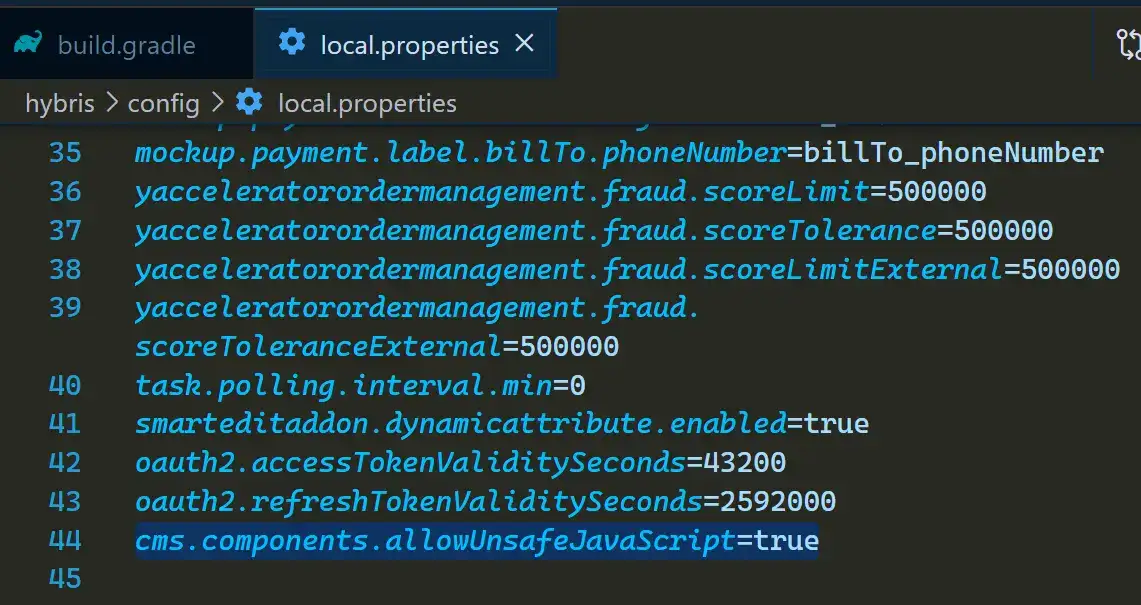The height and width of the screenshot is (605, 1141).
Task: Click the gear icon in the breadcrumb path
Action: click(249, 103)
